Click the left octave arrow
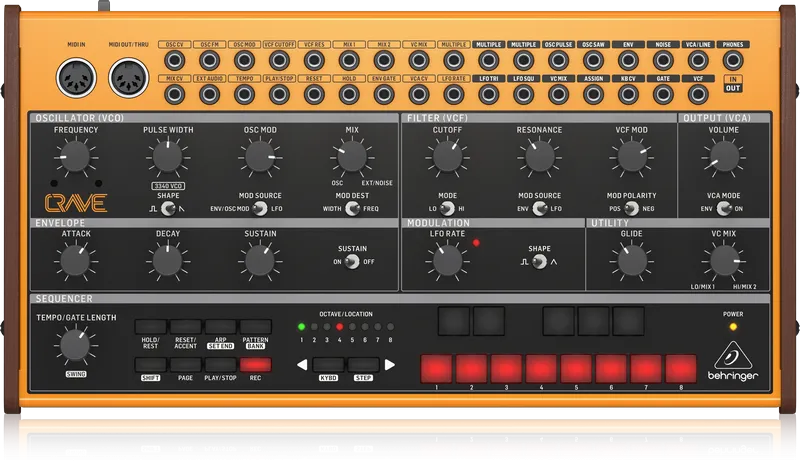800x469 pixels. point(302,365)
